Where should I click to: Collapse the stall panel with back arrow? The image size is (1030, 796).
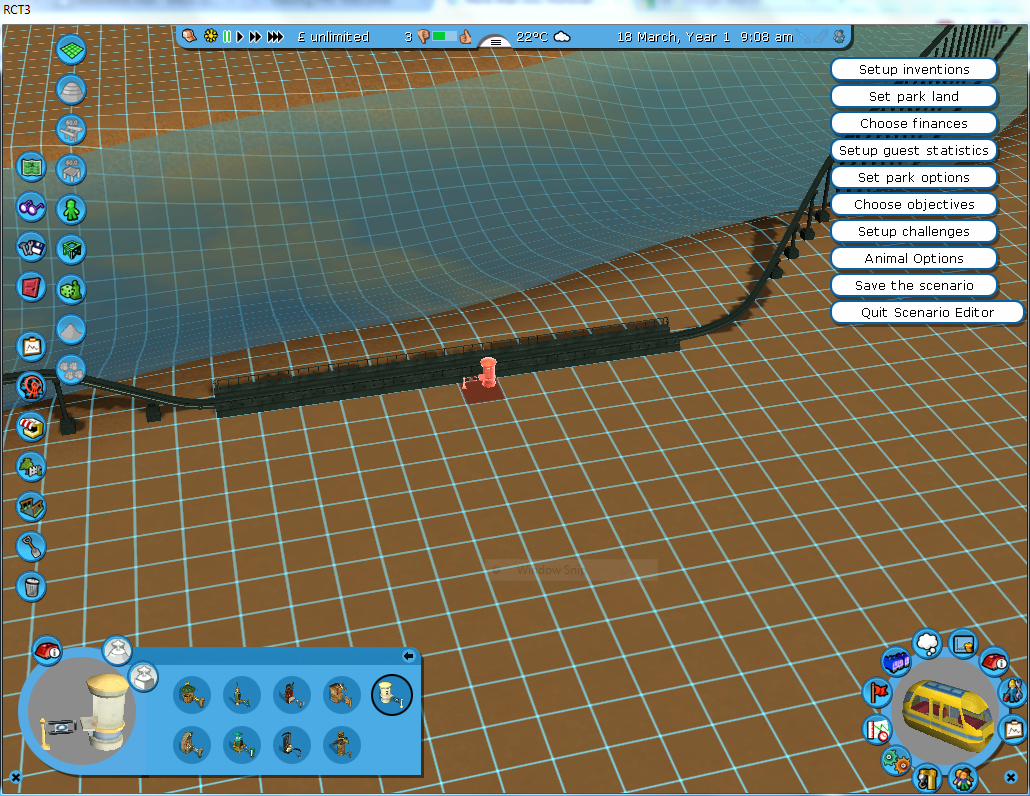coord(408,656)
